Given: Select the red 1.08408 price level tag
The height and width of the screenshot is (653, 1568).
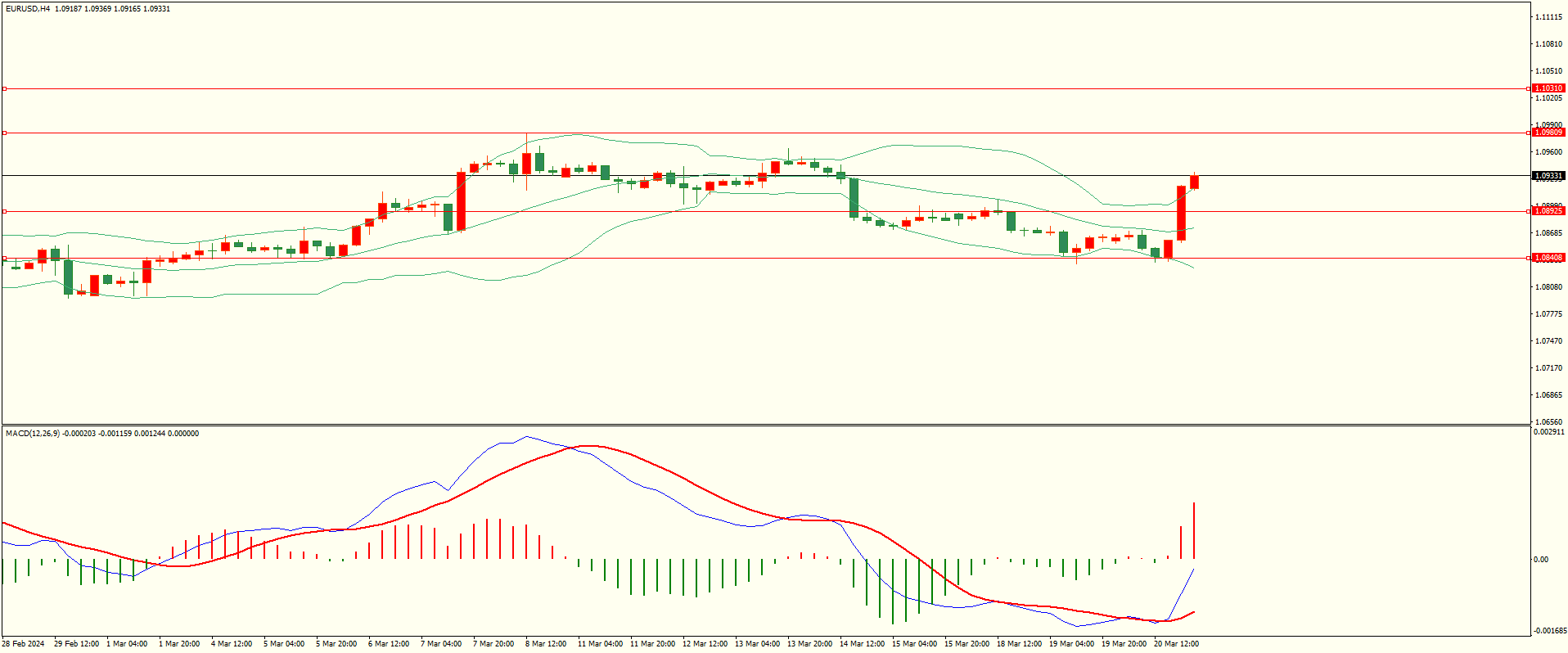Looking at the screenshot, I should 1548,258.
